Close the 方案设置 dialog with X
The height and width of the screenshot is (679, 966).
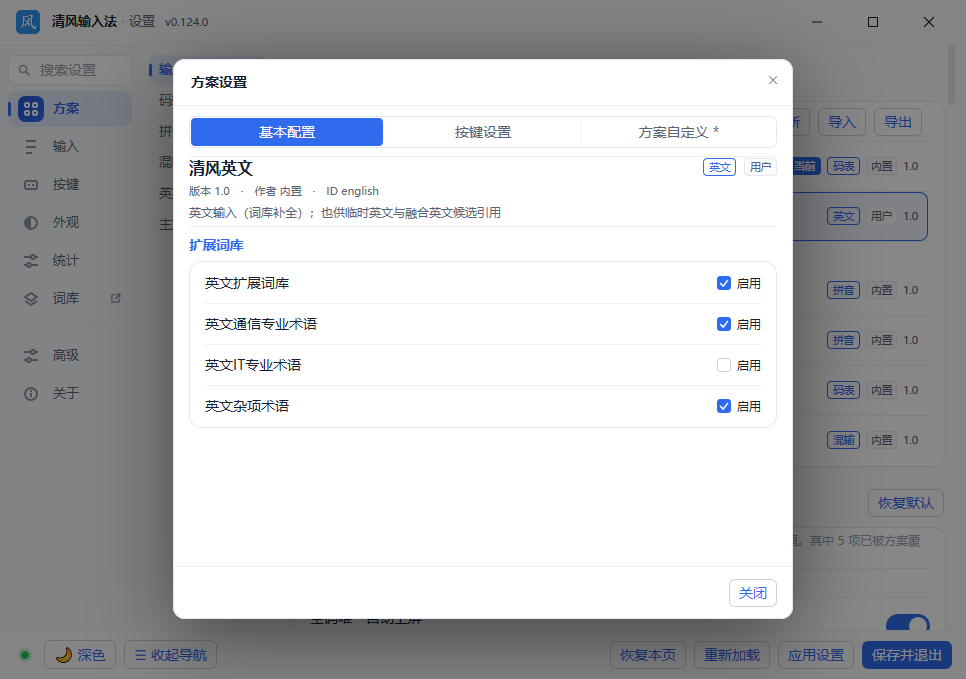point(773,81)
